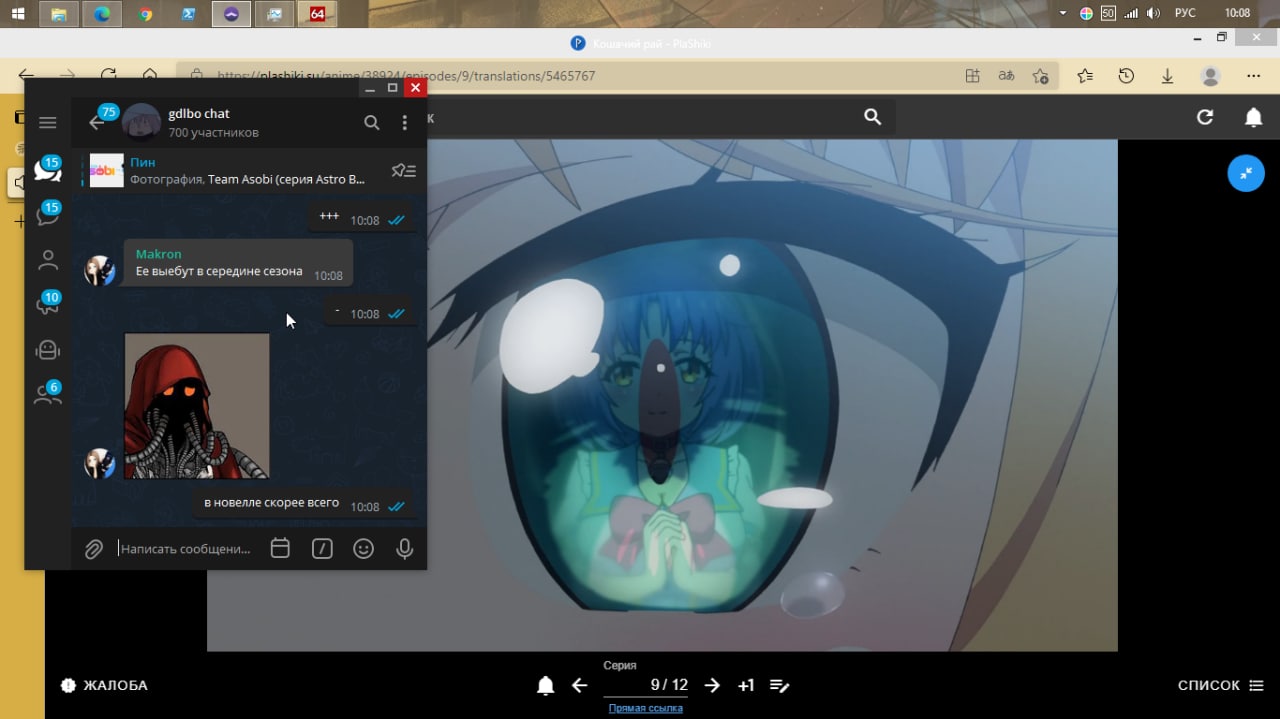Click the volume speaker tray icon
The width and height of the screenshot is (1280, 719).
pos(1153,13)
